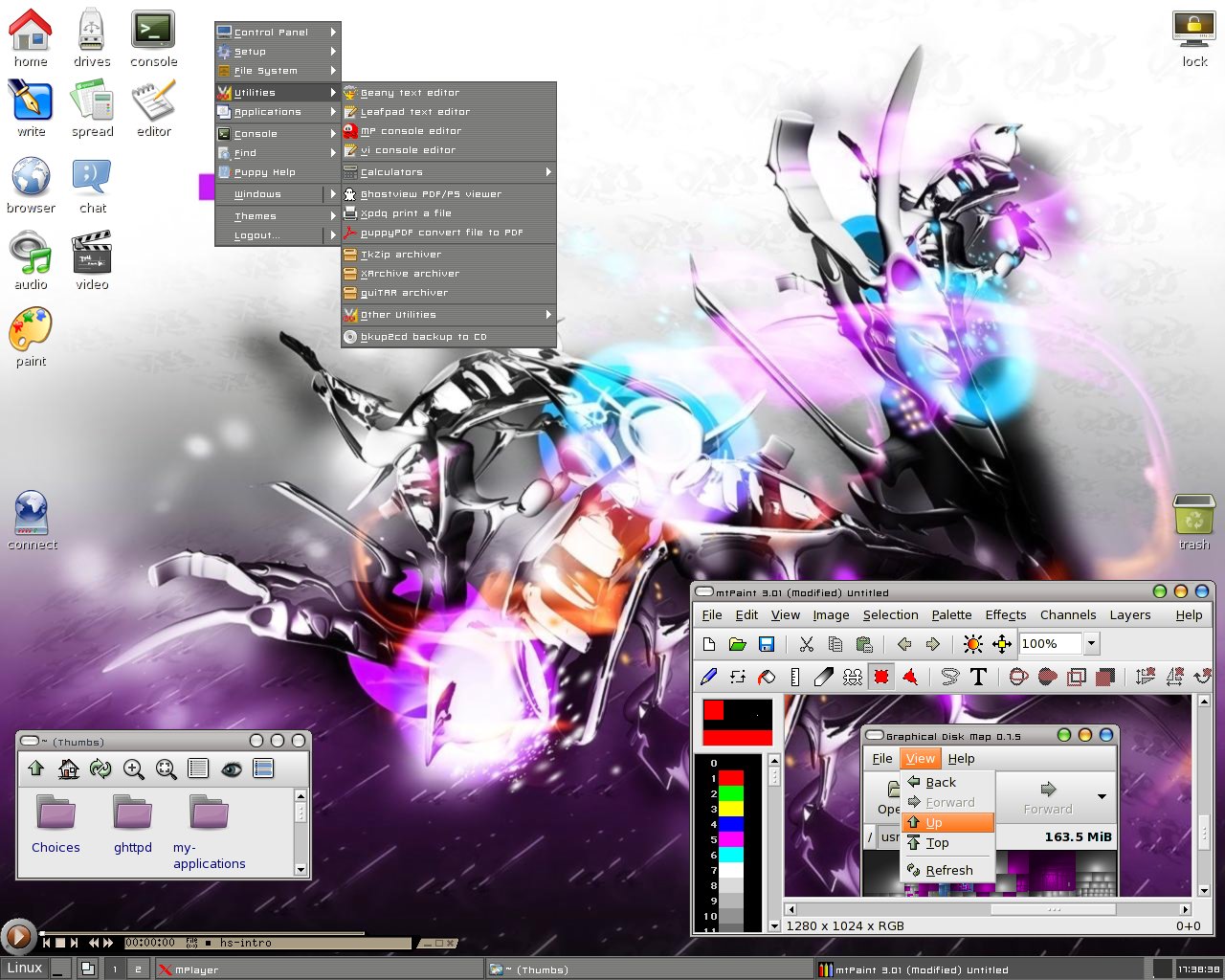
Task: Click the Cut scissors icon in mtPaint
Action: [x=807, y=644]
